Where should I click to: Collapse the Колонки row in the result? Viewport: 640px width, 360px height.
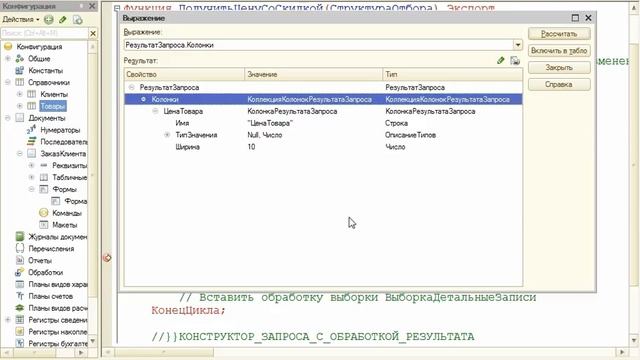coord(143,99)
